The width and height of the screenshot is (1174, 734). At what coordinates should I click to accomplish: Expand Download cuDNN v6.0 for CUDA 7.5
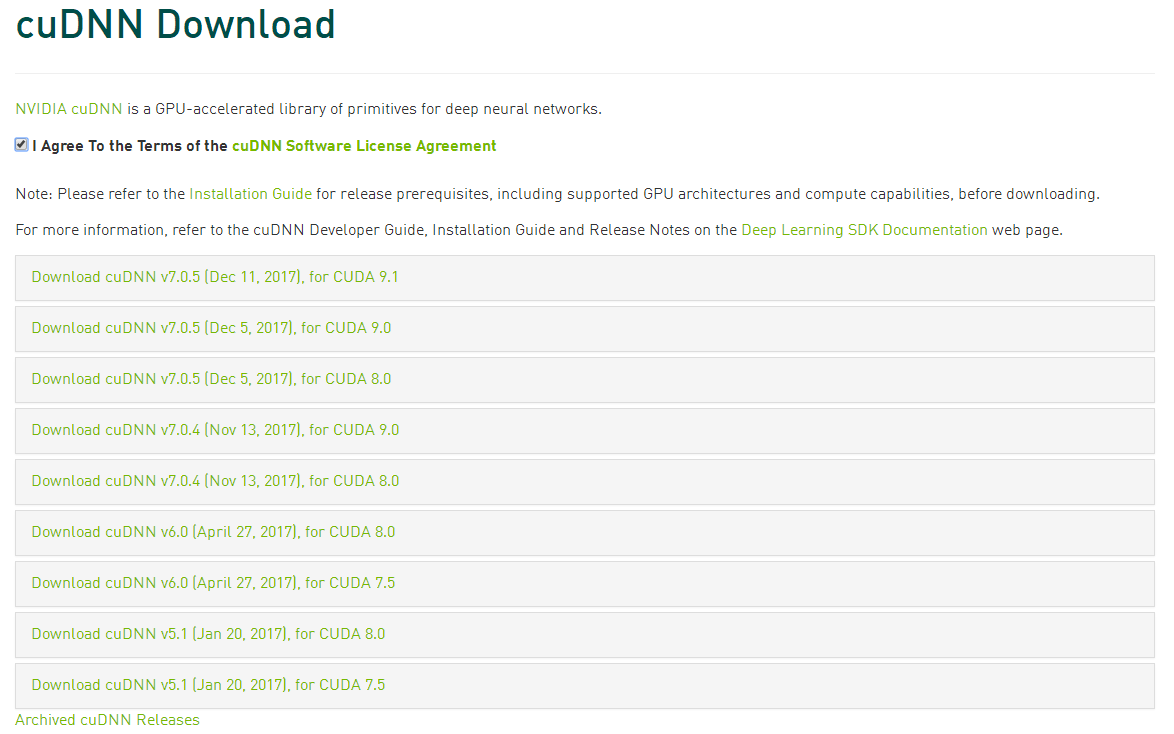585,583
